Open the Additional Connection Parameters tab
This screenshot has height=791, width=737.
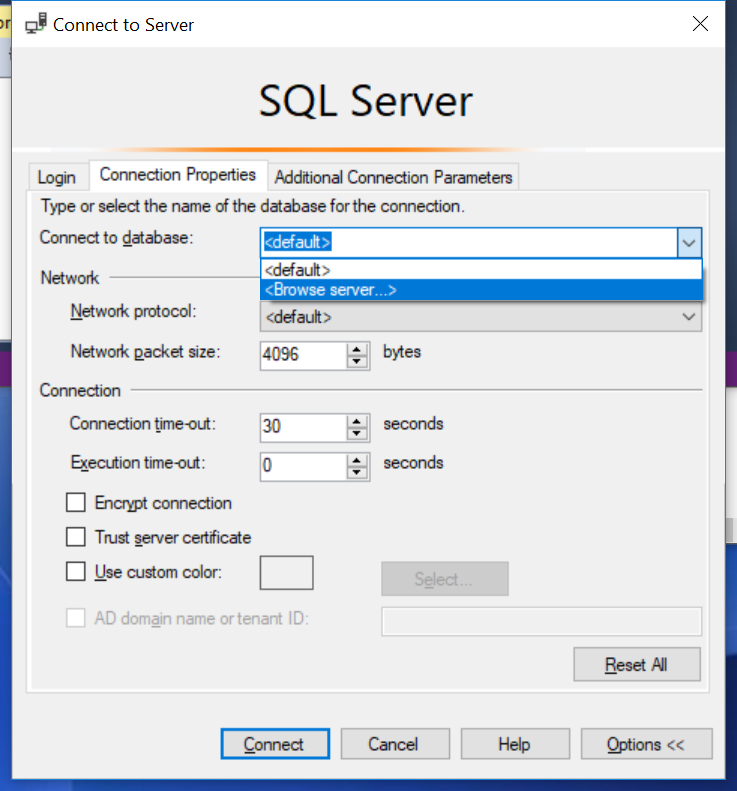coord(393,178)
